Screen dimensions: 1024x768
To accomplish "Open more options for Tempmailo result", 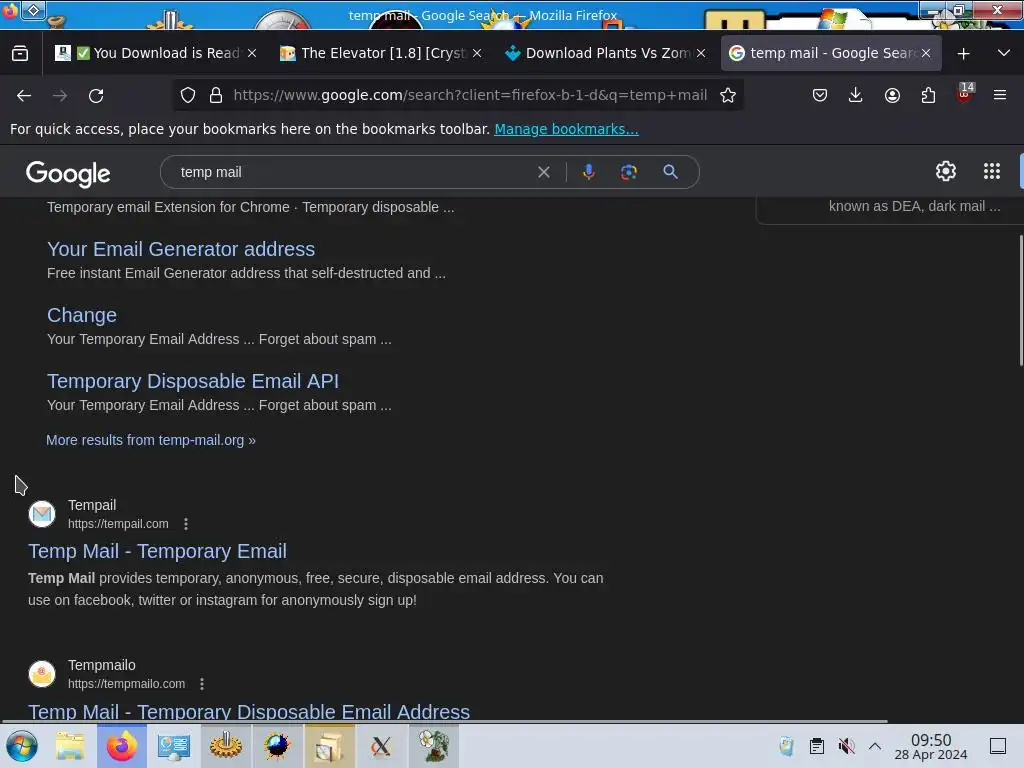I will click(x=202, y=684).
